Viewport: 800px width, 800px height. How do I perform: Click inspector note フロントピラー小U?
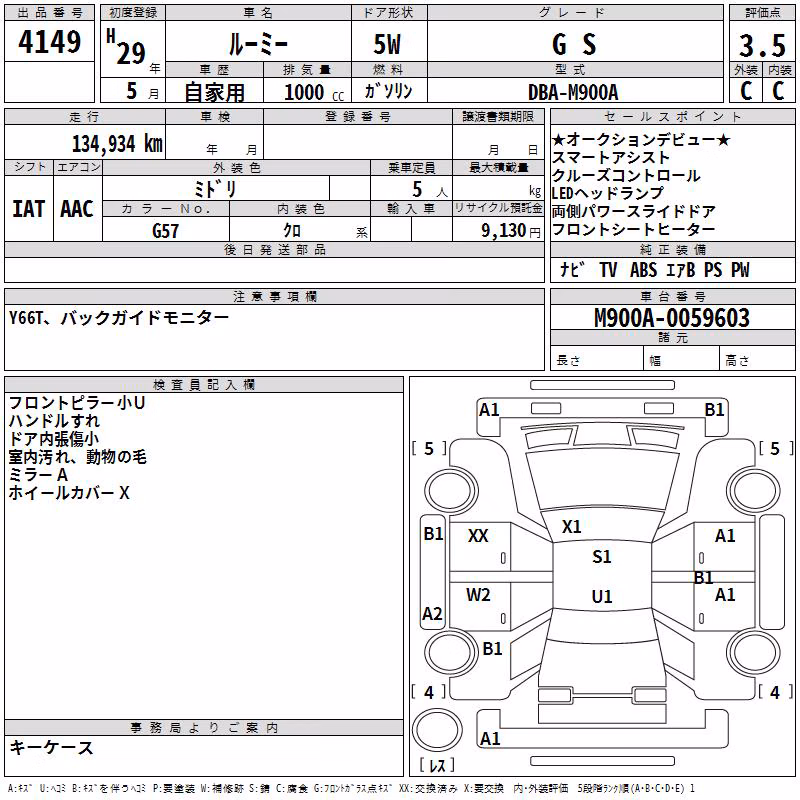click(x=77, y=403)
